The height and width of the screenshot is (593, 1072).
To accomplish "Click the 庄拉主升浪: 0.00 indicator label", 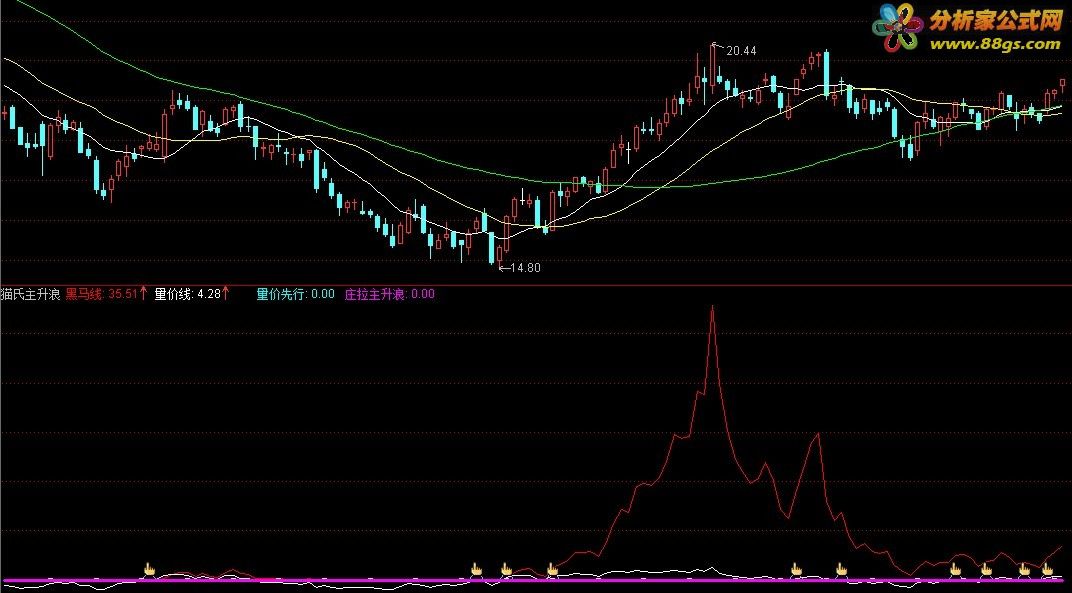I will (x=389, y=294).
